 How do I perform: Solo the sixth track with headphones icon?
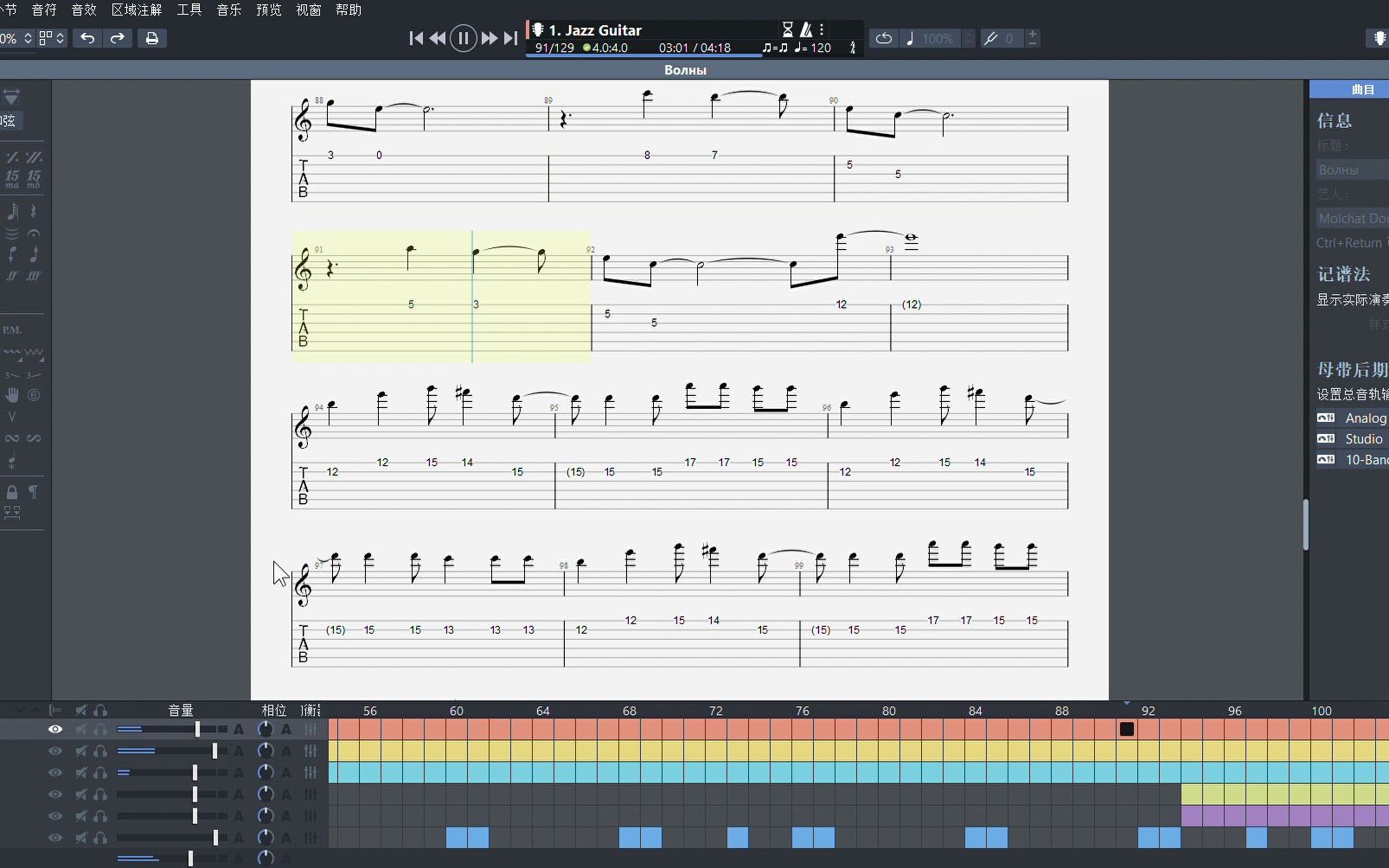100,838
